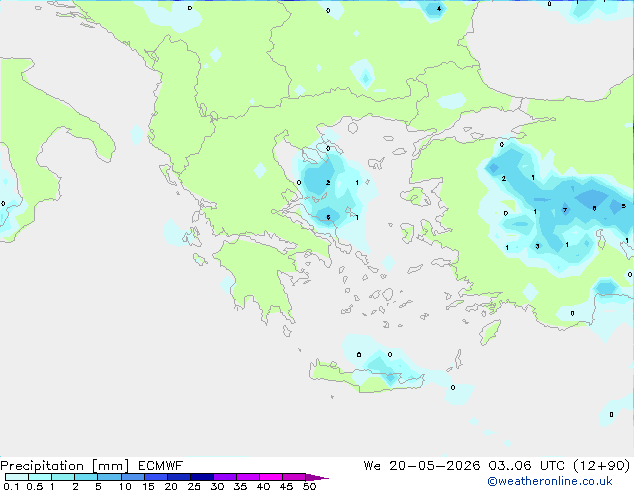Click the '20' legend scale label
Image resolution: width=634 pixels, height=490 pixels.
(x=171, y=486)
